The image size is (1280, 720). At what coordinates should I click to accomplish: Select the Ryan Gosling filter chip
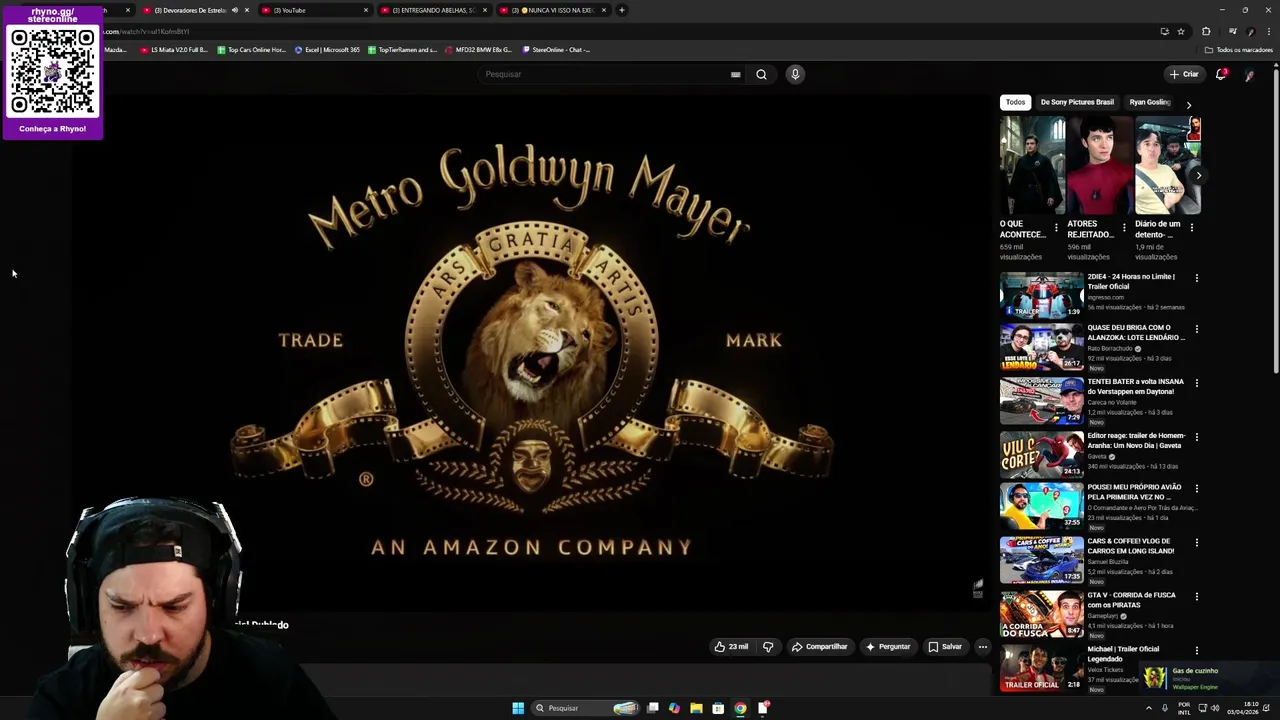[x=1149, y=102]
